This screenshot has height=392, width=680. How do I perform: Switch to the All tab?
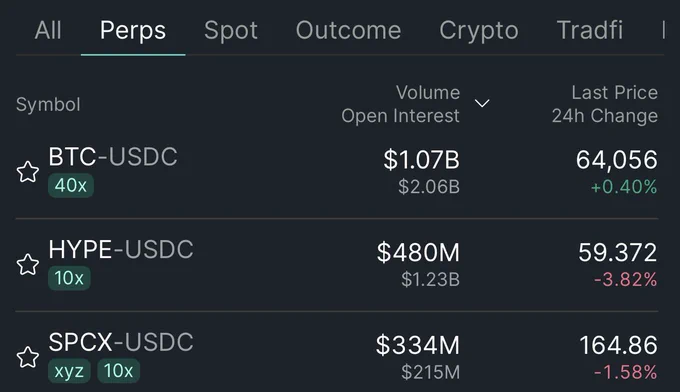[48, 30]
